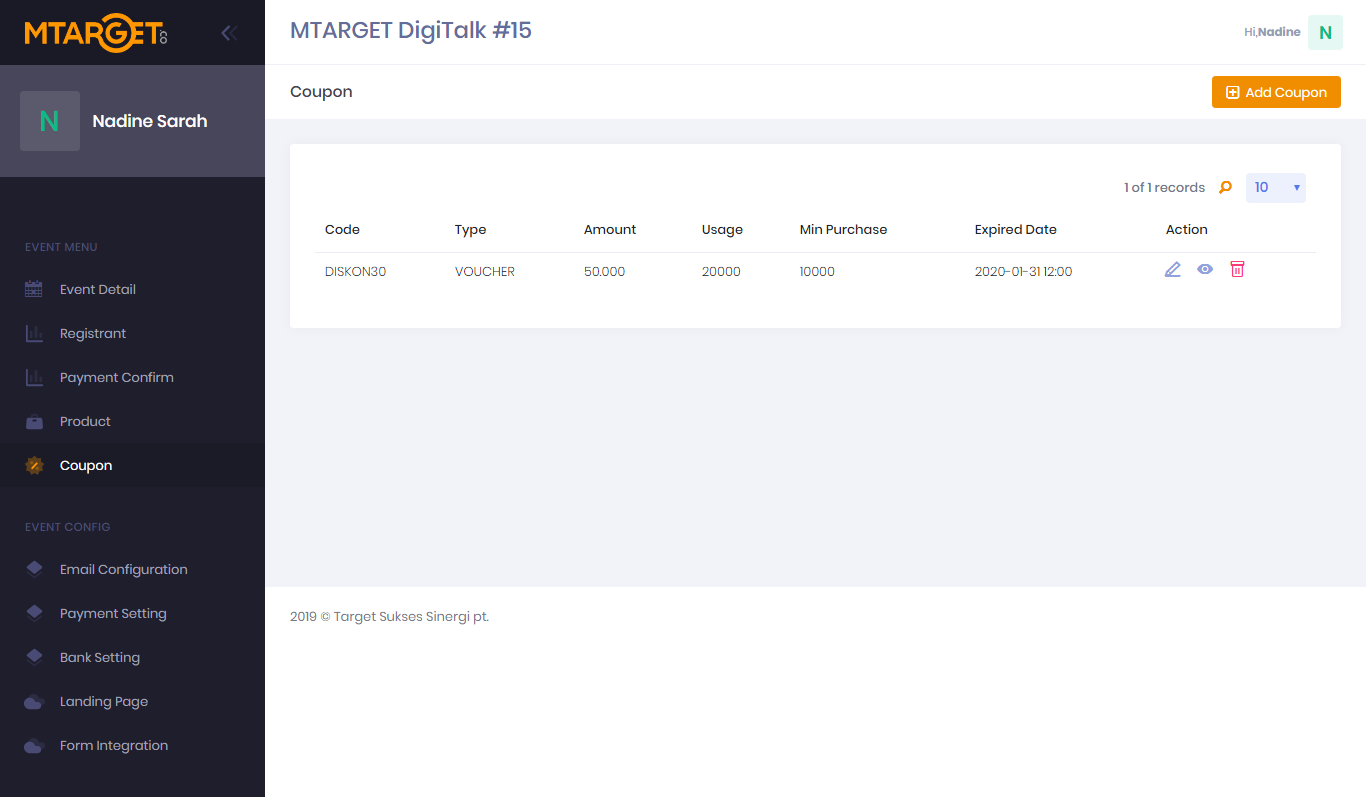1366x797 pixels.
Task: Click the Registrant chart icon
Action: (34, 333)
